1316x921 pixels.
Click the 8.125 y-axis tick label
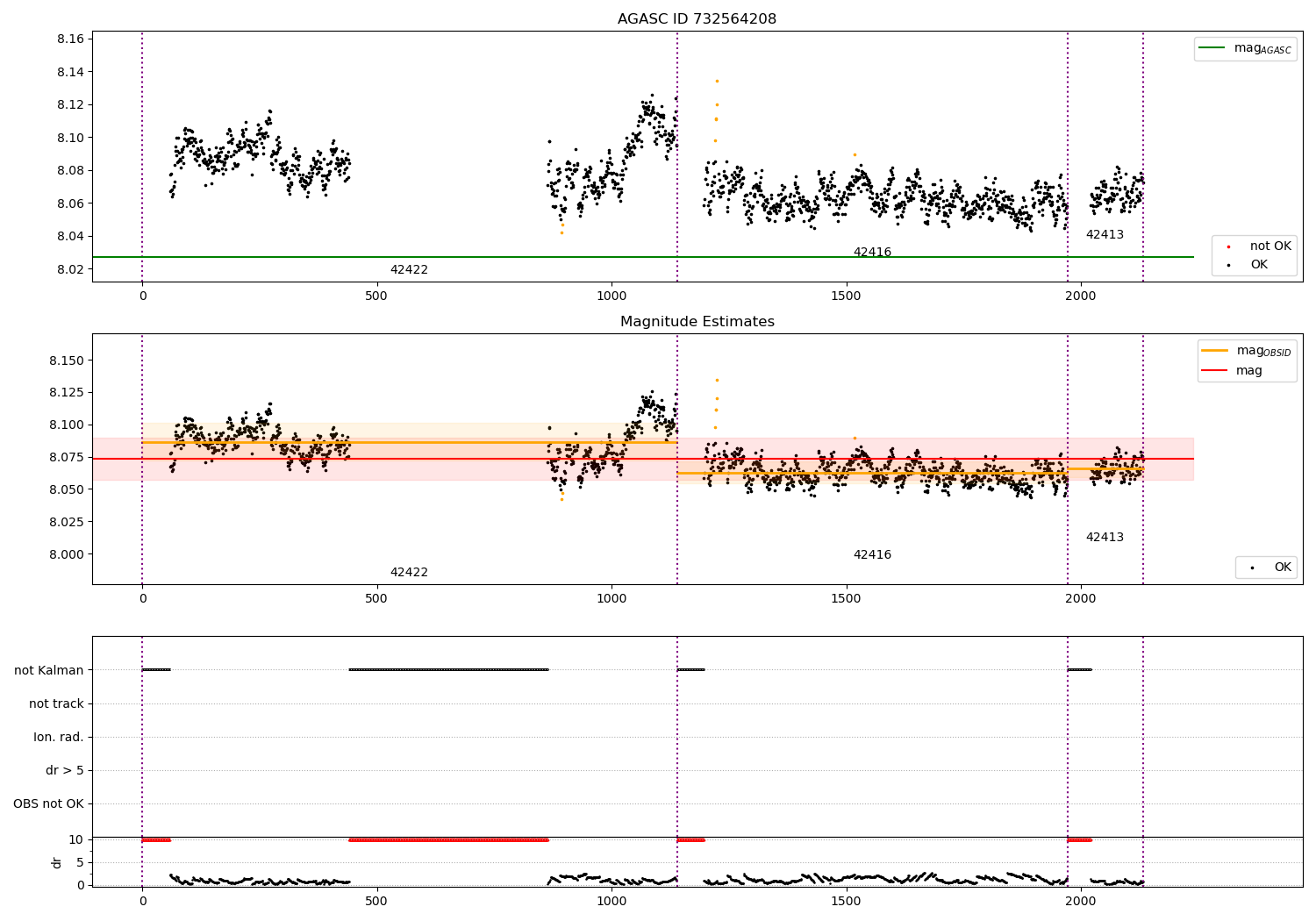click(67, 392)
